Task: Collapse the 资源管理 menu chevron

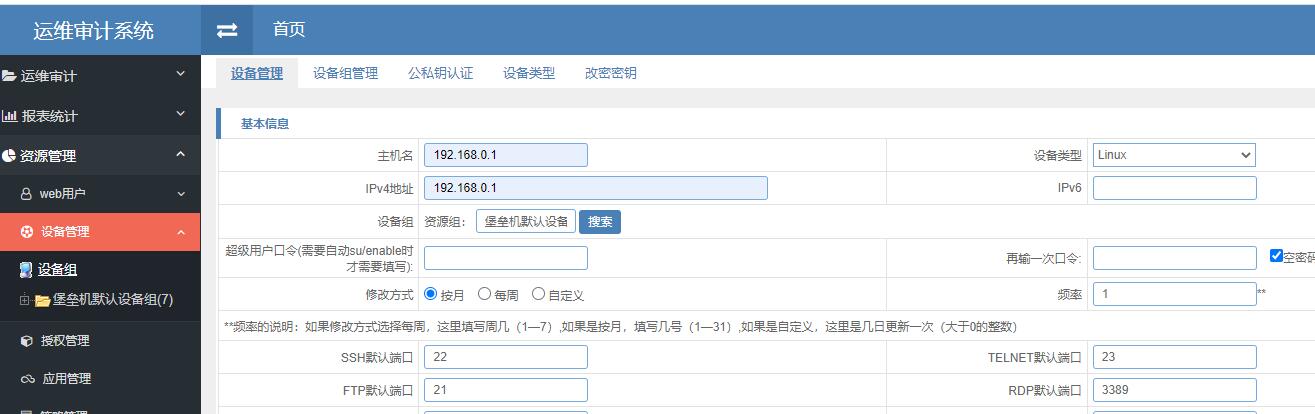Action: click(x=180, y=154)
